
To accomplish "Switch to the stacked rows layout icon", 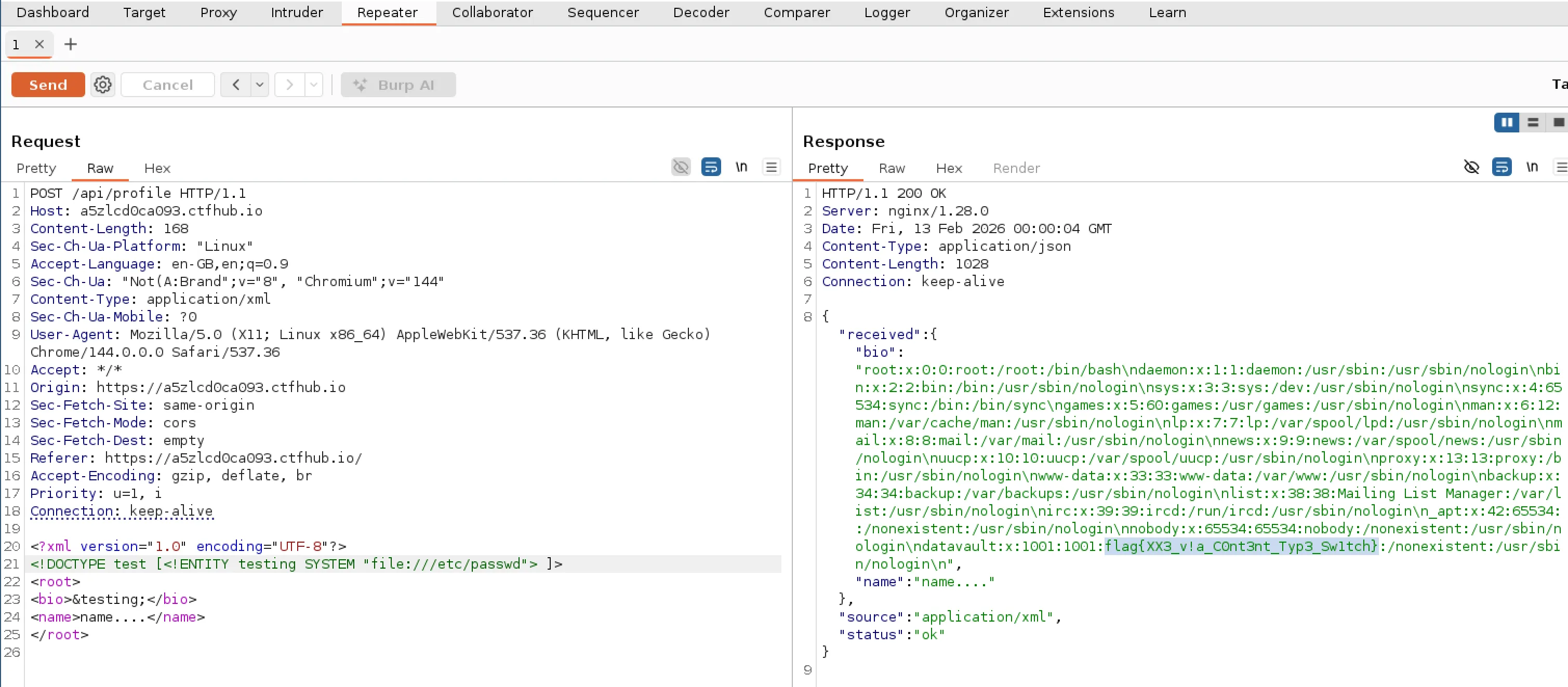I will pyautogui.click(x=1533, y=123).
